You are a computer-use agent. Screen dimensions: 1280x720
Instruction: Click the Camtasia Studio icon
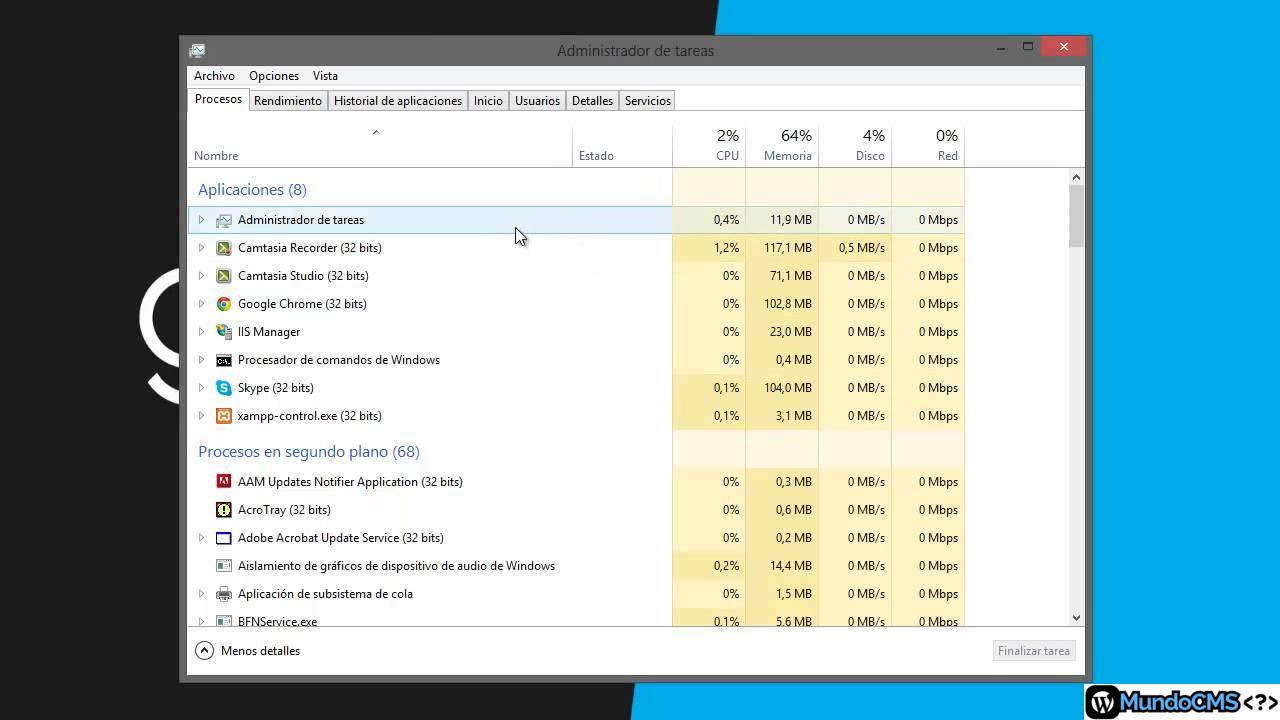coord(224,276)
